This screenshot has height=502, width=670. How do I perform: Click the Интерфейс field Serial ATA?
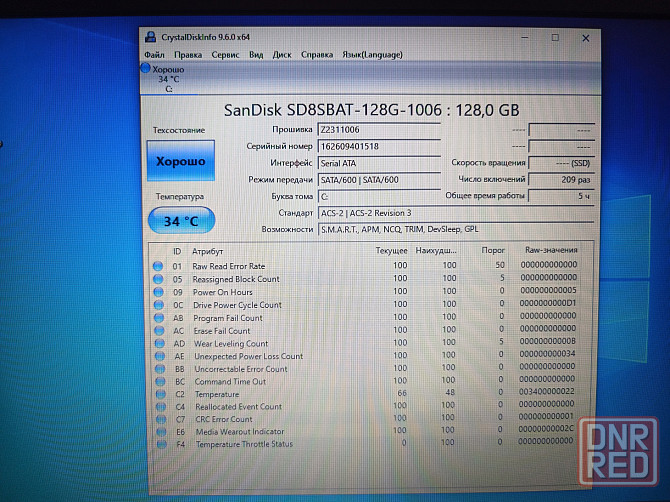pos(379,163)
